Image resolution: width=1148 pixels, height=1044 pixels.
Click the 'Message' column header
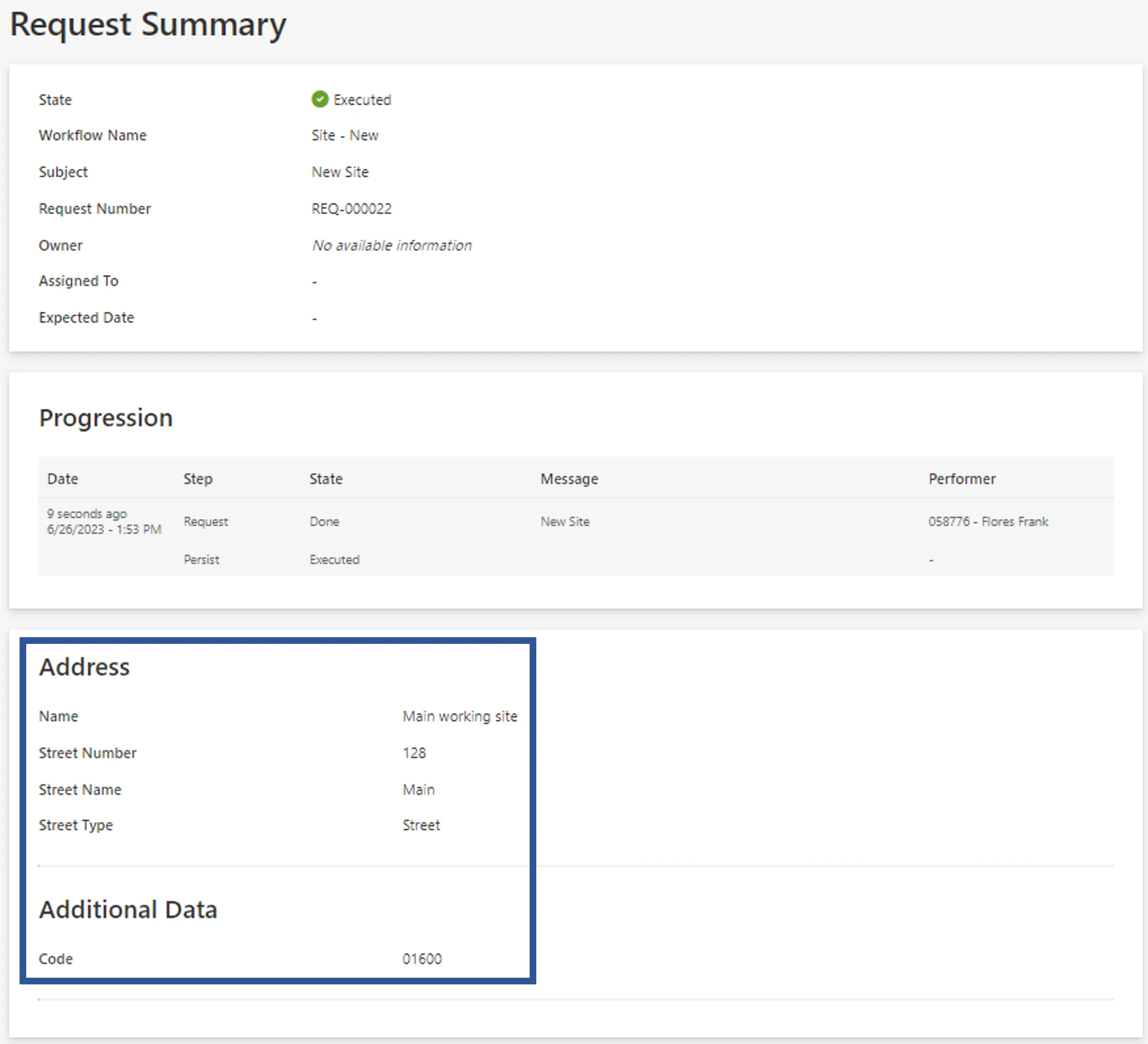[x=569, y=479]
